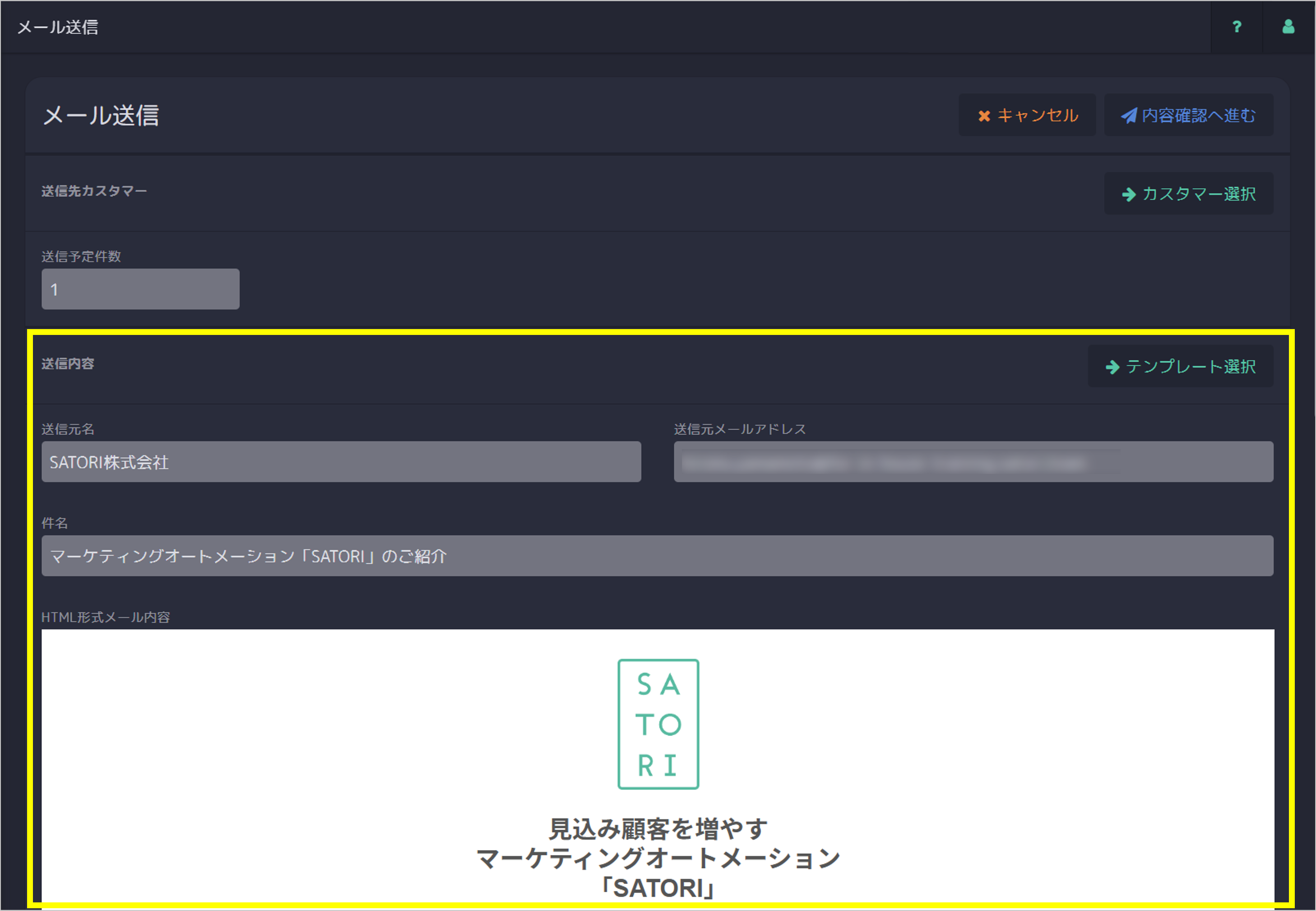Viewport: 1316px width, 911px height.
Task: Proceed with 内容確認へ進む button text
Action: [1199, 116]
